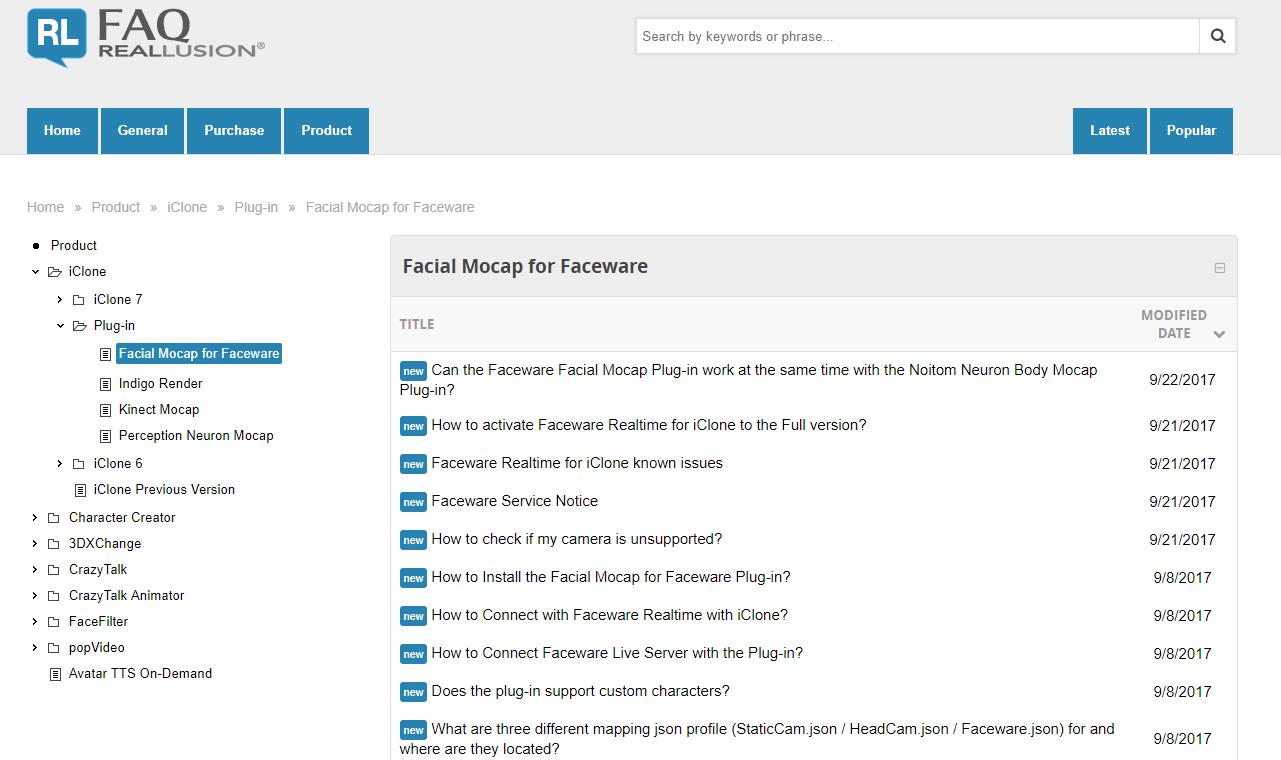Click the iClone 7 folder icon
The height and width of the screenshot is (760, 1281).
click(x=79, y=299)
